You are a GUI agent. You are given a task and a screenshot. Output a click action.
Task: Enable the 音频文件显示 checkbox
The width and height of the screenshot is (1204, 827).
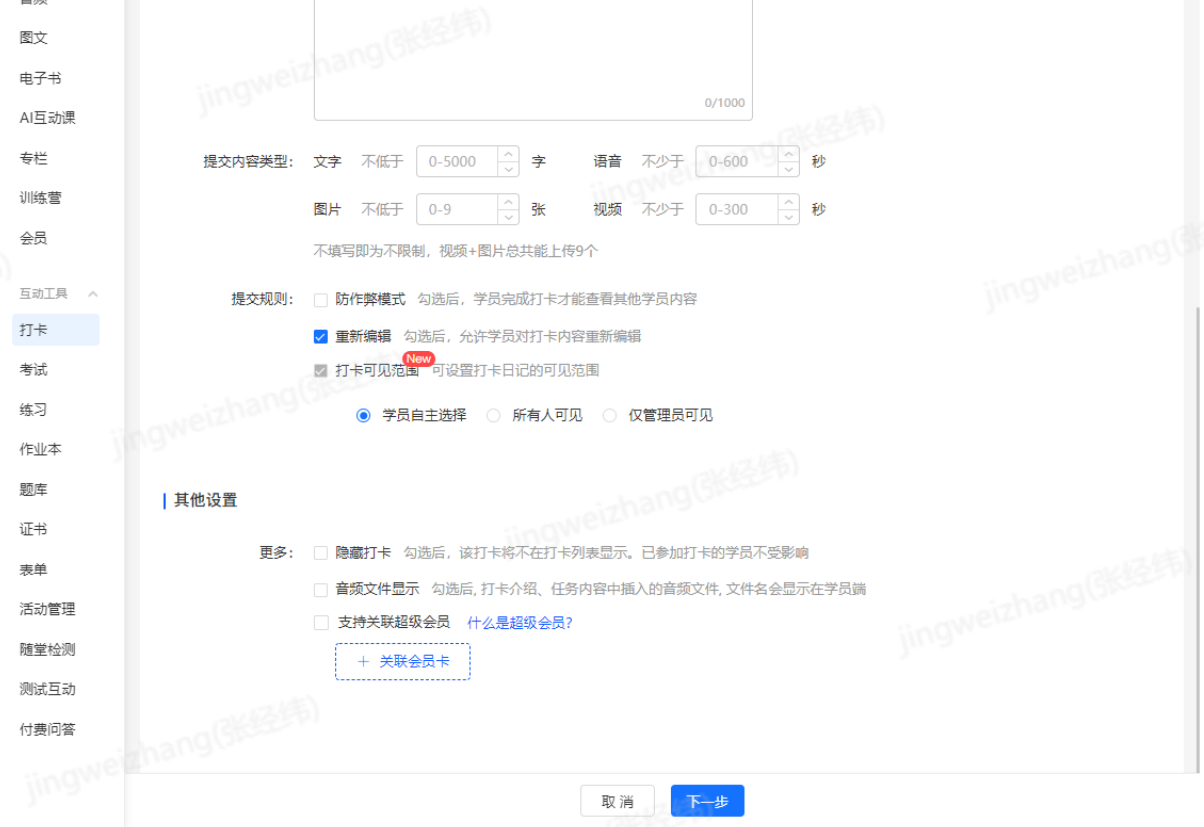click(x=321, y=589)
